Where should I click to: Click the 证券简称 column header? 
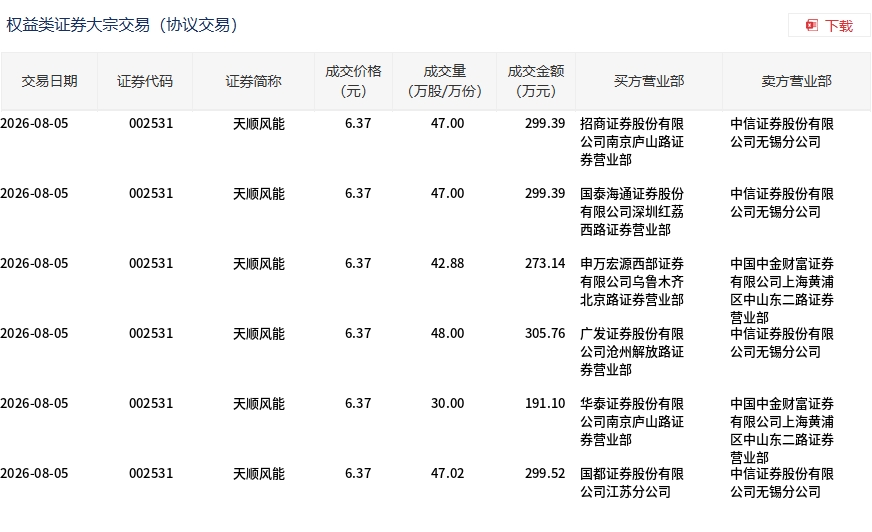click(253, 81)
